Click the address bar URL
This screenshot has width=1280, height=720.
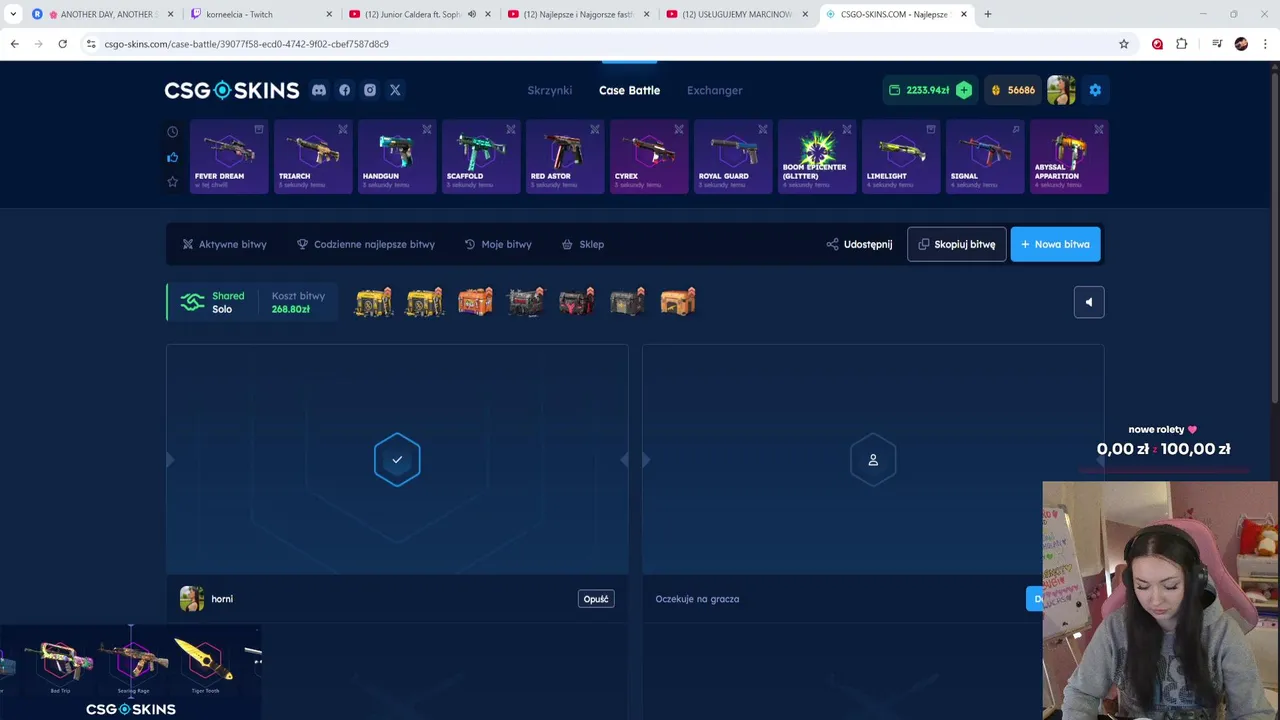247,44
